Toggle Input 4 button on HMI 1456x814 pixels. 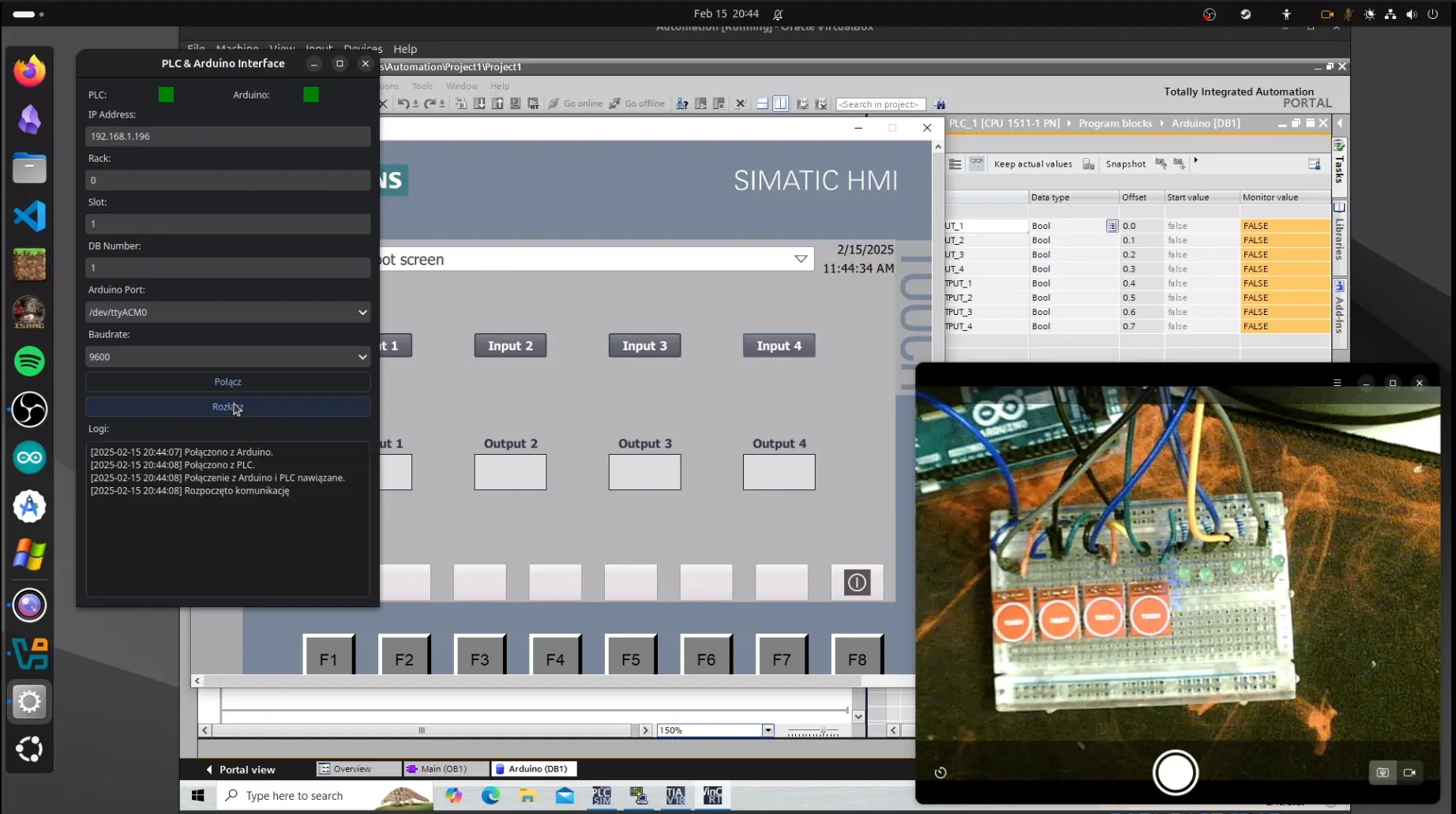pos(779,346)
